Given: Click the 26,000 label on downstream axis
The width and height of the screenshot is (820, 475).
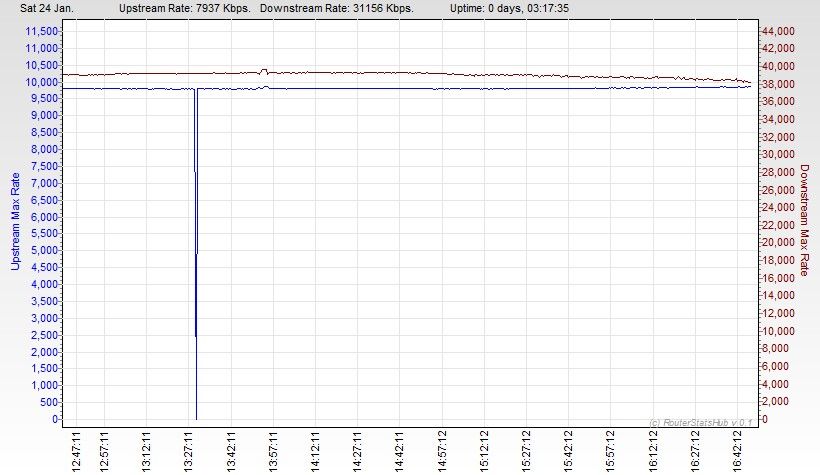Looking at the screenshot, I should tap(778, 190).
